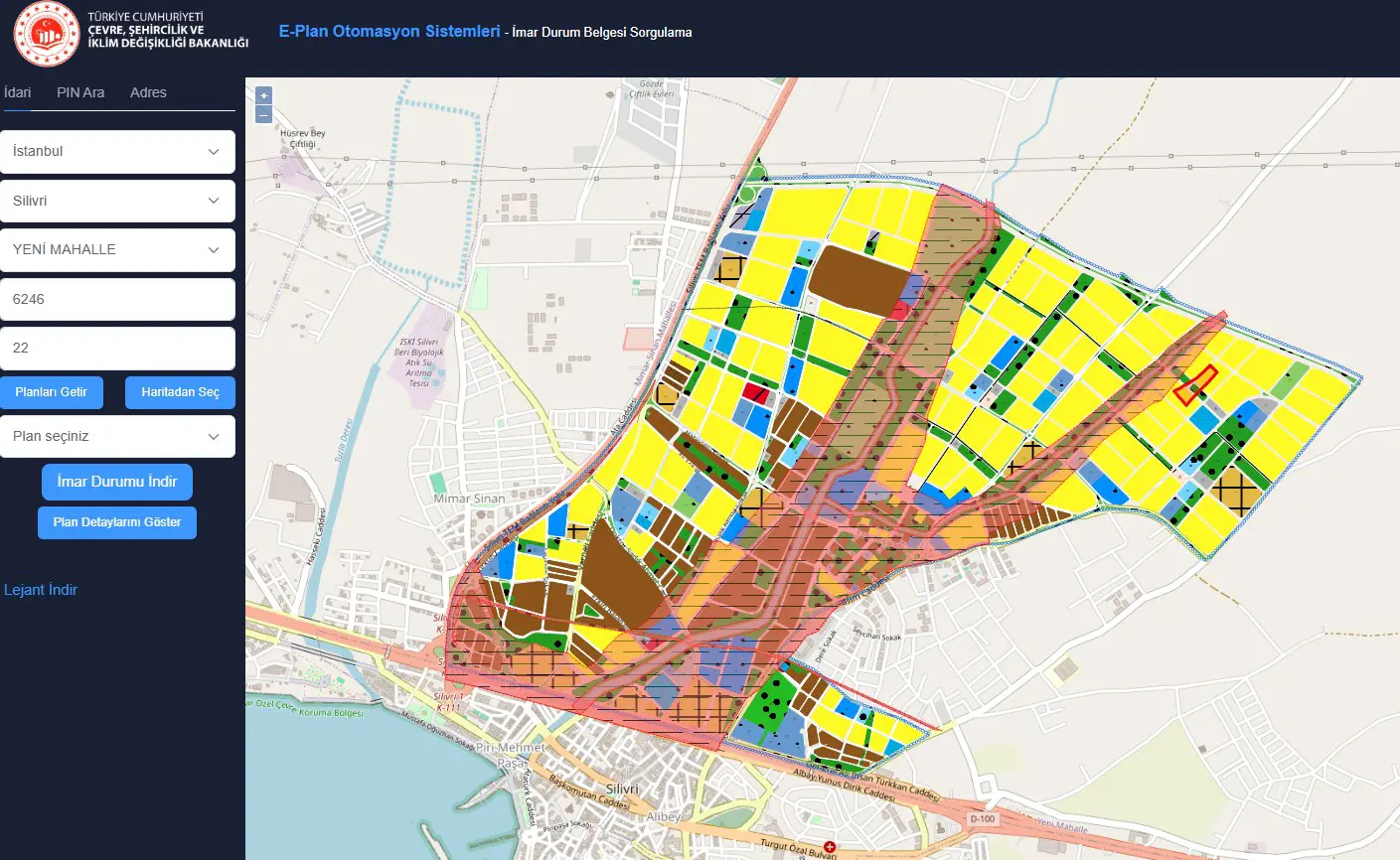Click the field containing 22
1400x860 pixels.
coord(117,348)
